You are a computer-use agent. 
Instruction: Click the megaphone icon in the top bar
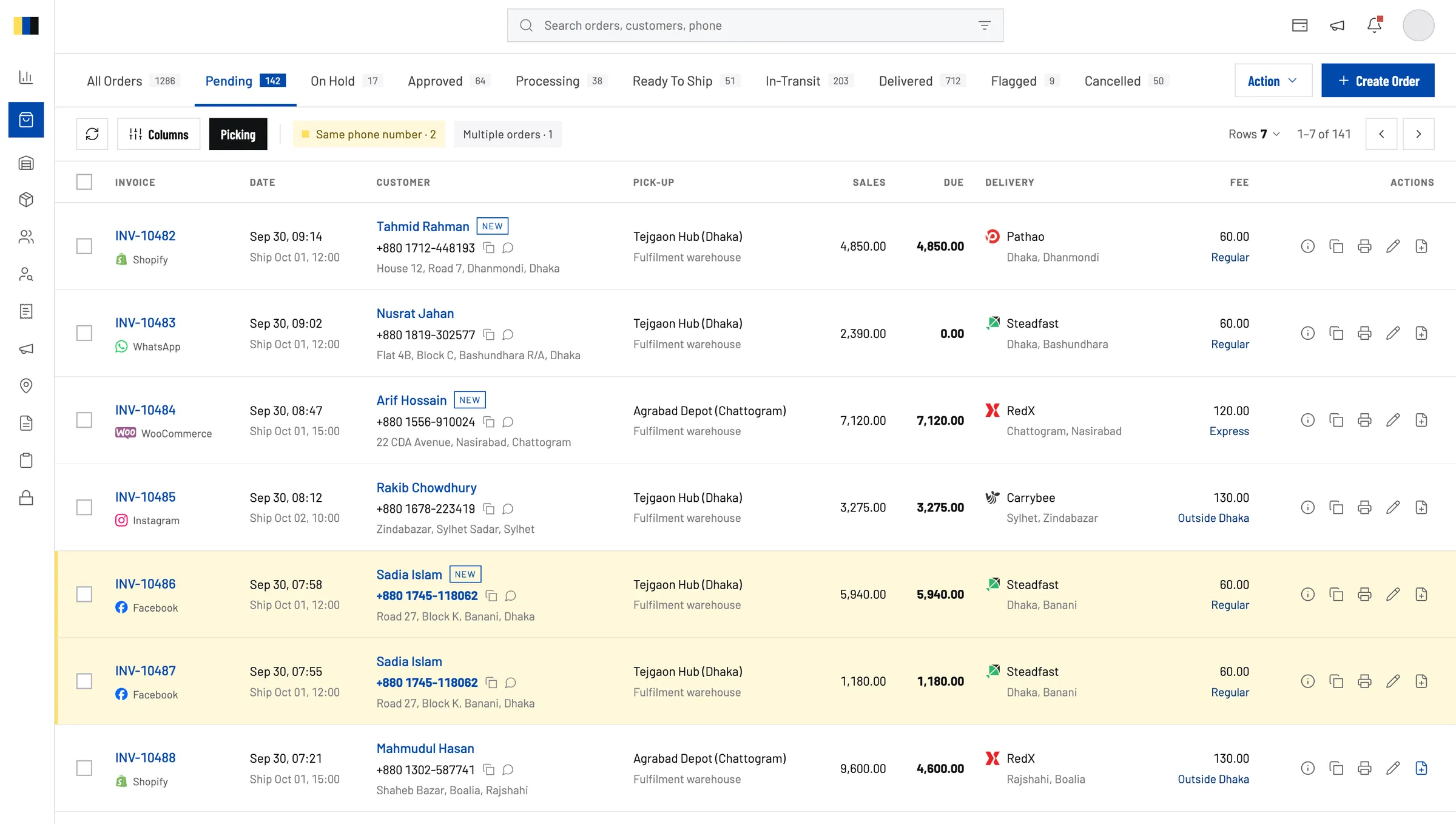pyautogui.click(x=1337, y=25)
